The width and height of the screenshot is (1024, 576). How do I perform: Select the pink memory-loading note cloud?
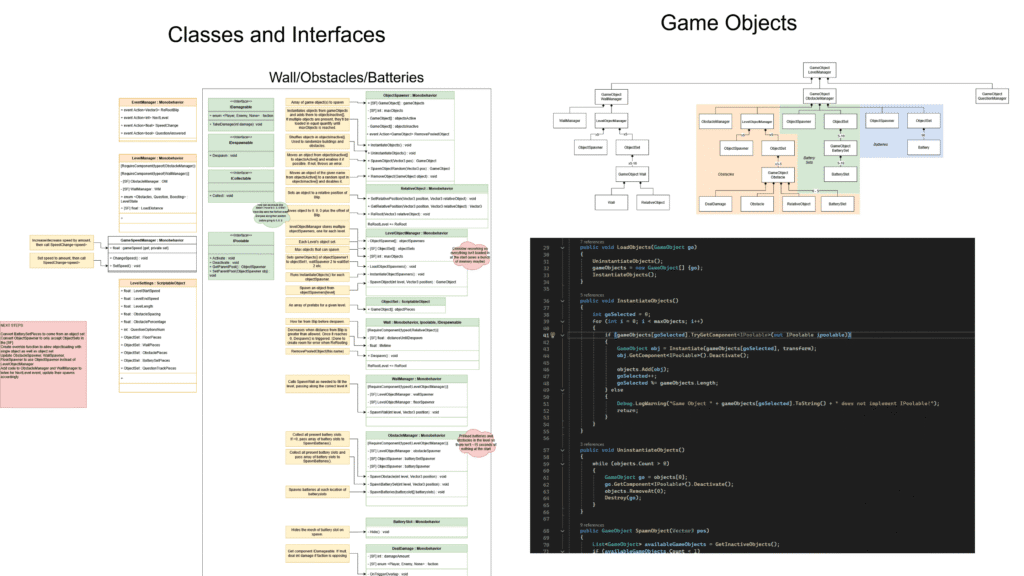pos(470,255)
